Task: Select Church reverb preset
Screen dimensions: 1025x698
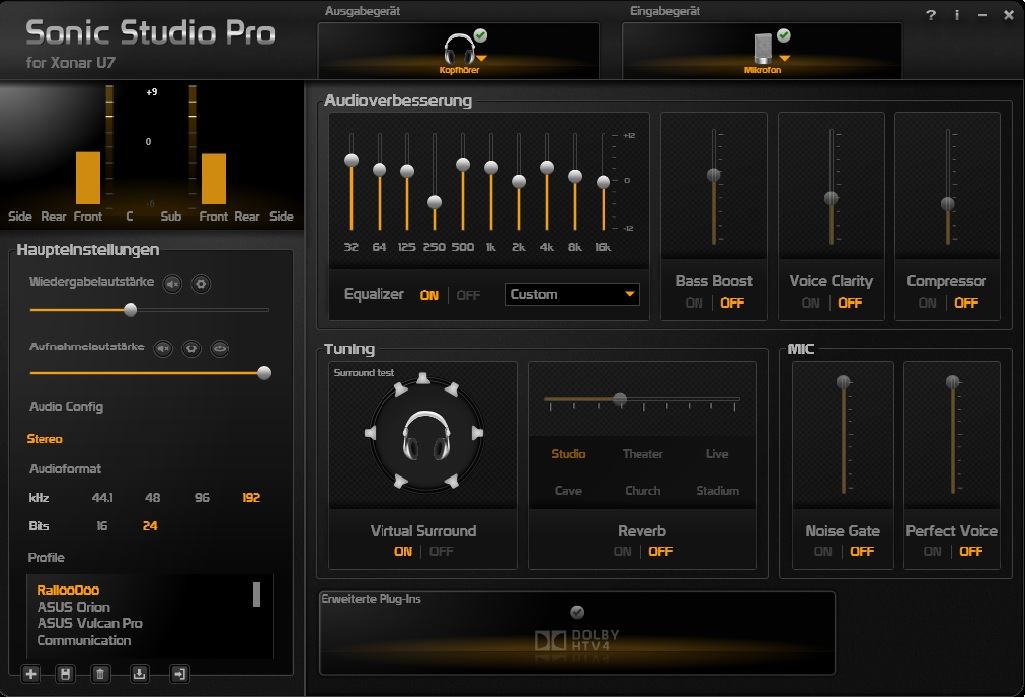Action: [643, 491]
